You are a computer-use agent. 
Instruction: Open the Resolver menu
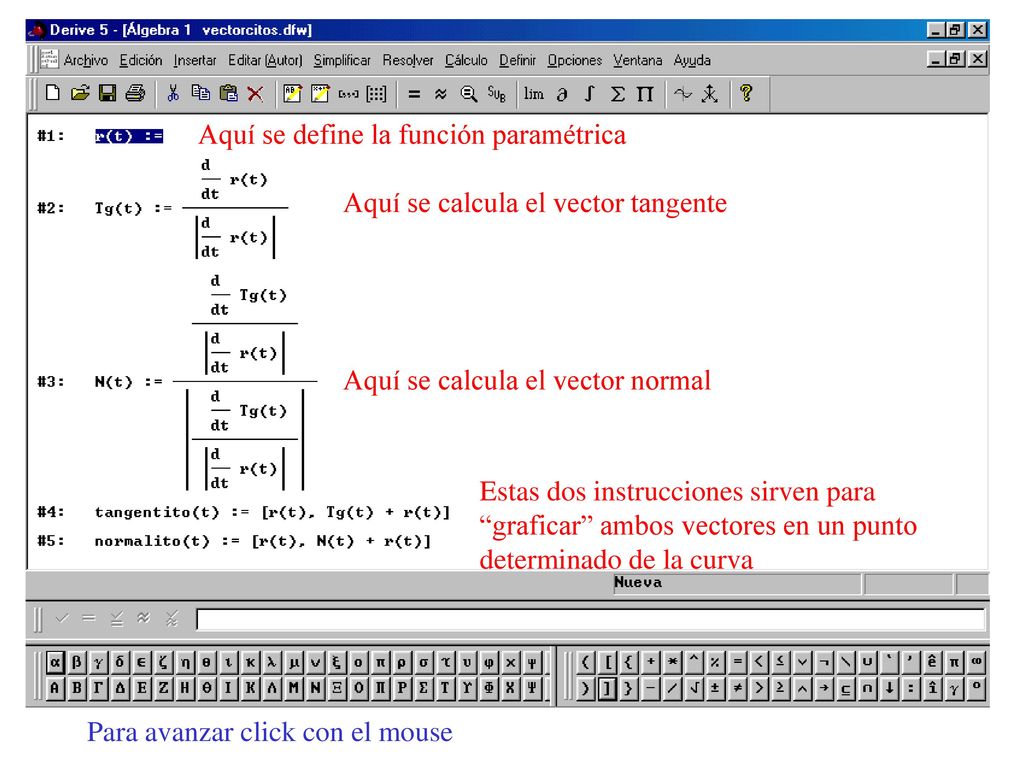coord(408,60)
